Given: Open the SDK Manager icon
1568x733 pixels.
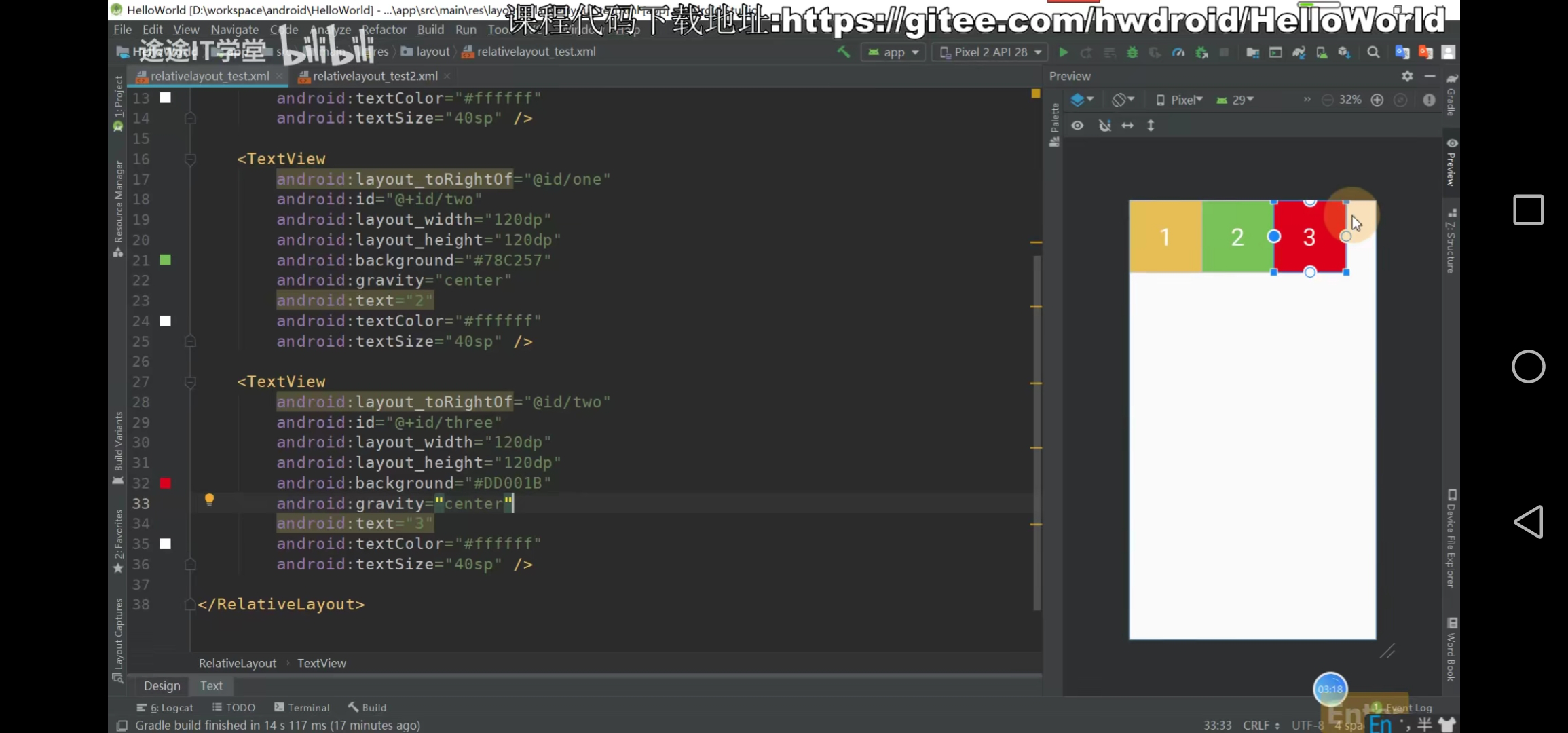Looking at the screenshot, I should [1344, 52].
